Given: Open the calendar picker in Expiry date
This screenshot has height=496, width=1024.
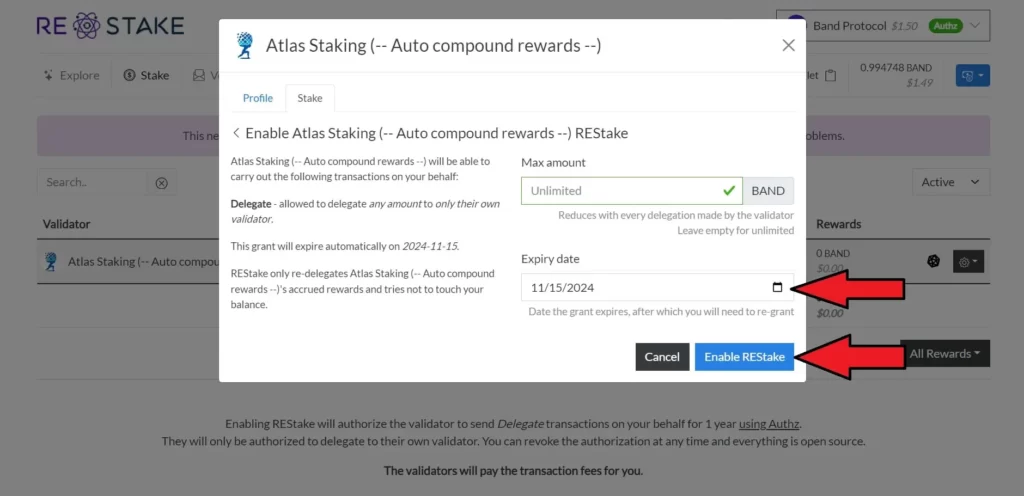Looking at the screenshot, I should [x=777, y=288].
